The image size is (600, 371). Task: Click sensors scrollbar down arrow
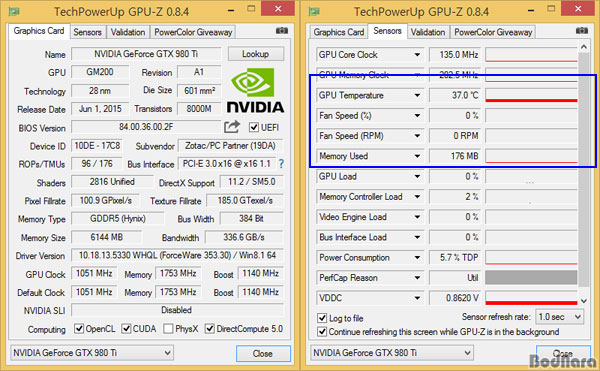point(584,301)
